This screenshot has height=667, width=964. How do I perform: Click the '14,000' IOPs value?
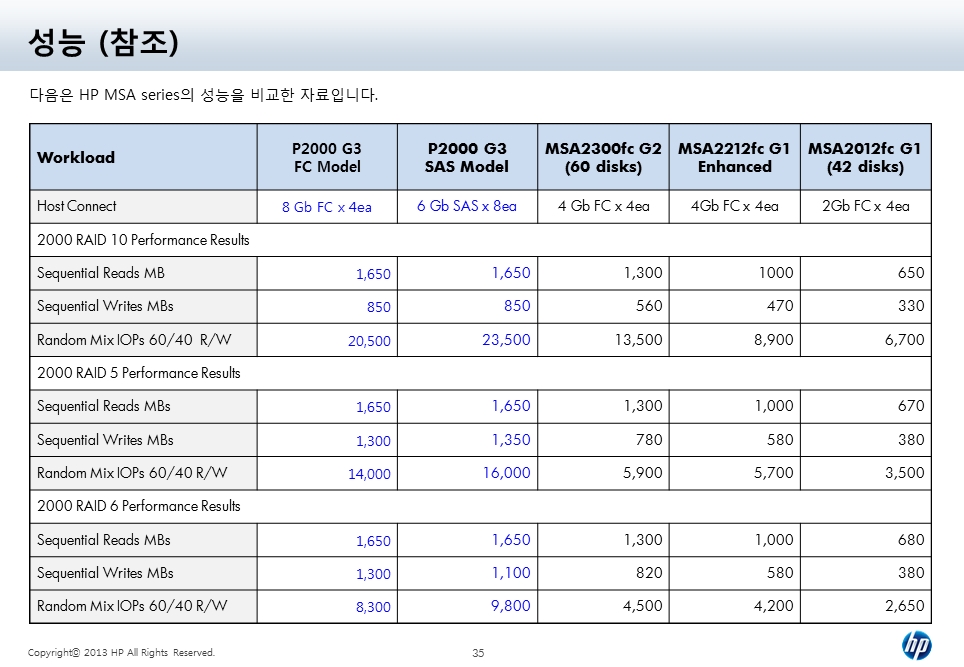pyautogui.click(x=369, y=475)
